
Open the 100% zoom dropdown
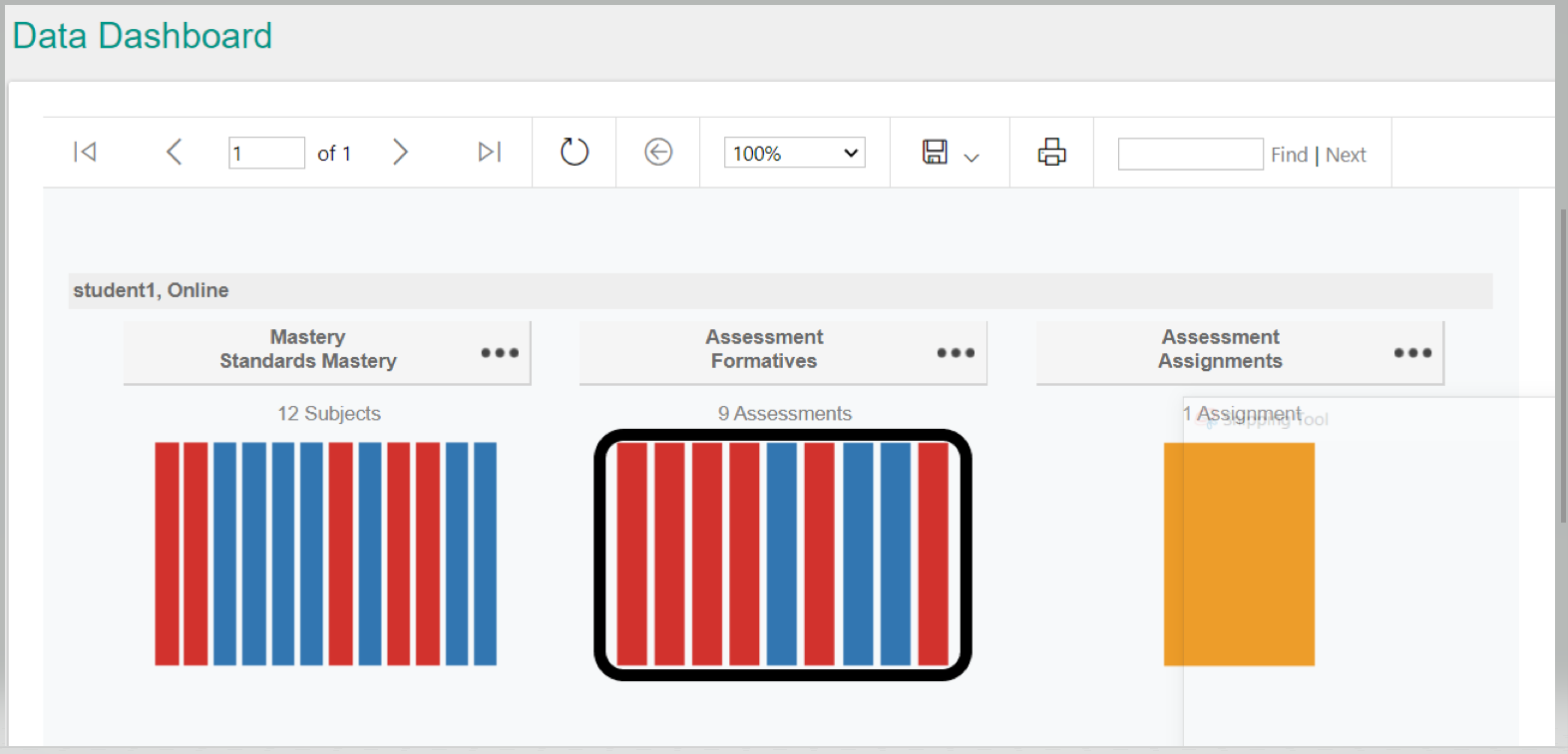click(794, 153)
